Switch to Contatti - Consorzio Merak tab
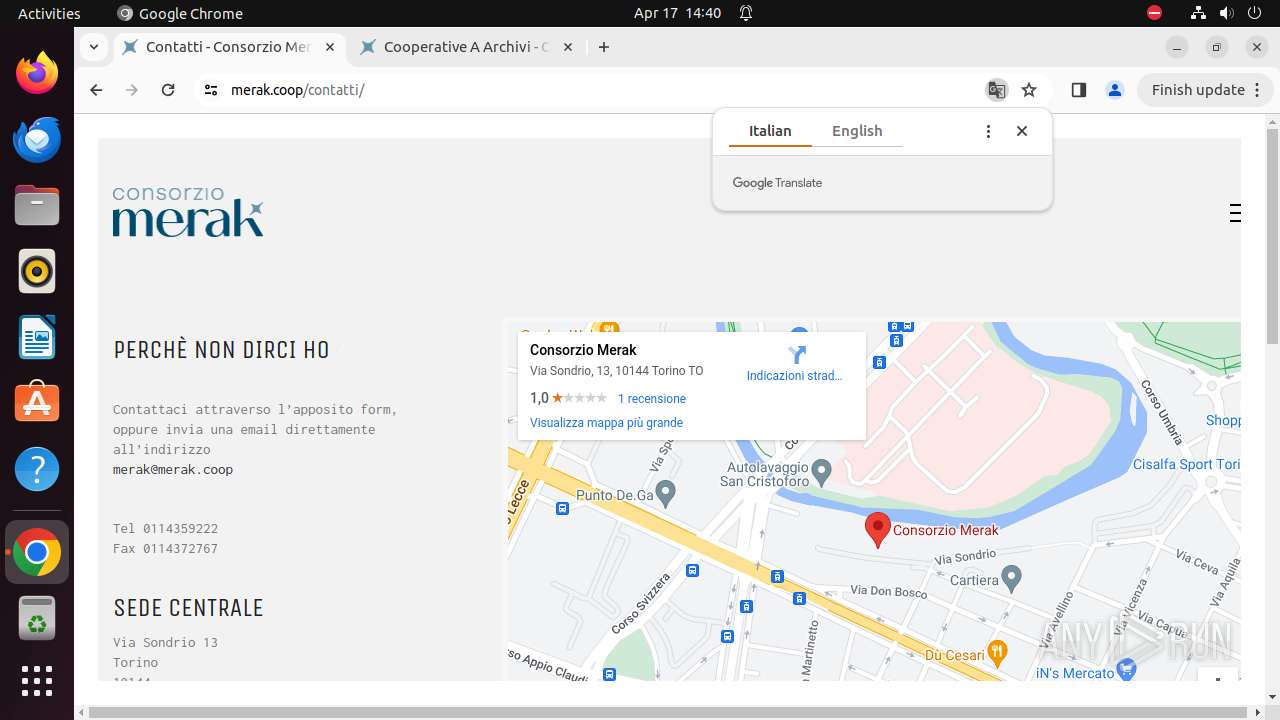Screen dimensions: 1280x720 pyautogui.click(x=228, y=47)
